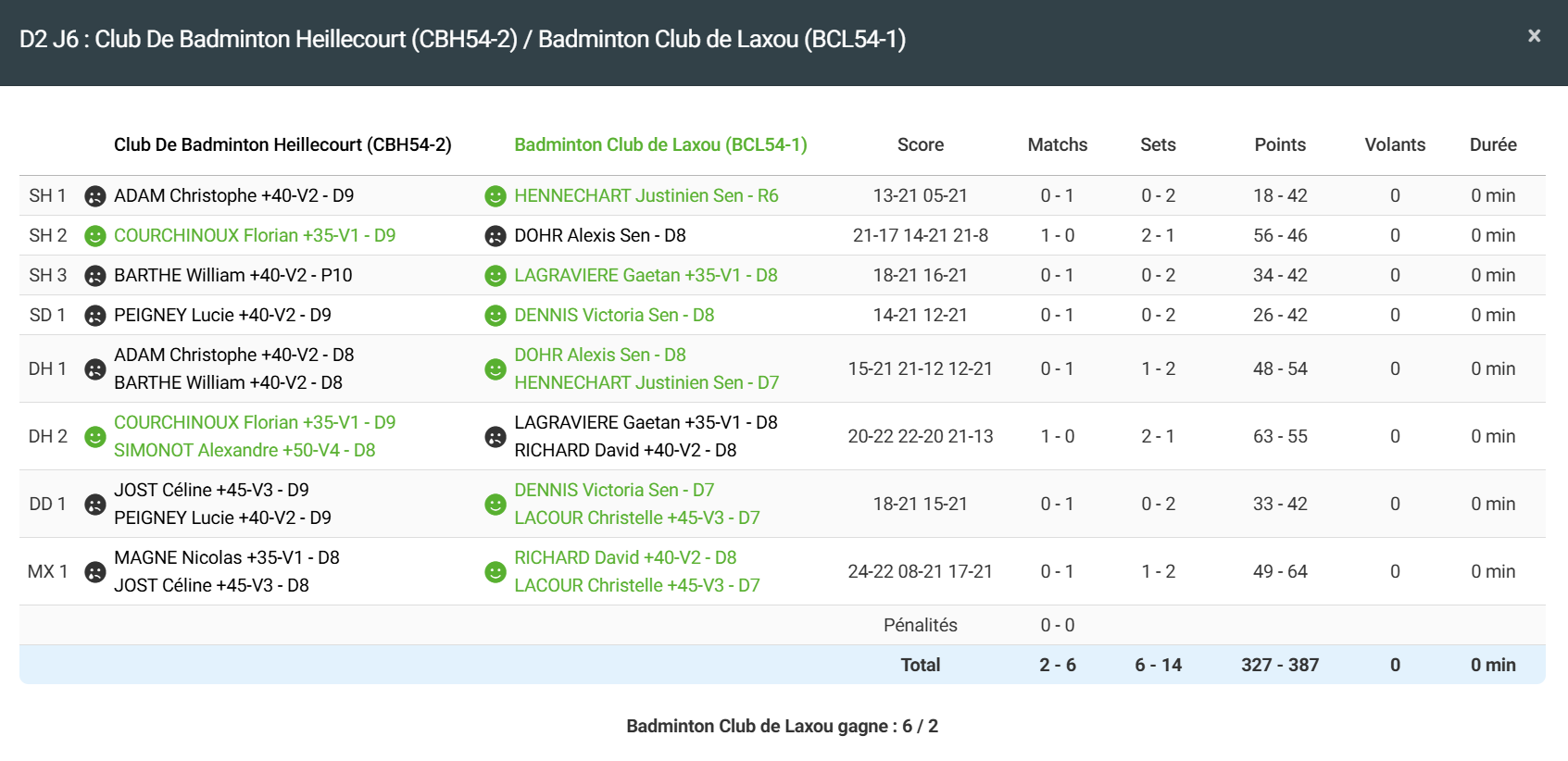Click the Pénalités row label

tap(920, 625)
